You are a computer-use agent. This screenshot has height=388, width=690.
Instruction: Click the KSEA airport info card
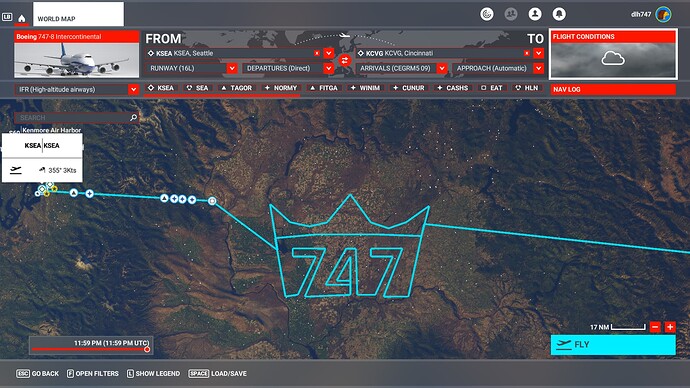(x=42, y=158)
